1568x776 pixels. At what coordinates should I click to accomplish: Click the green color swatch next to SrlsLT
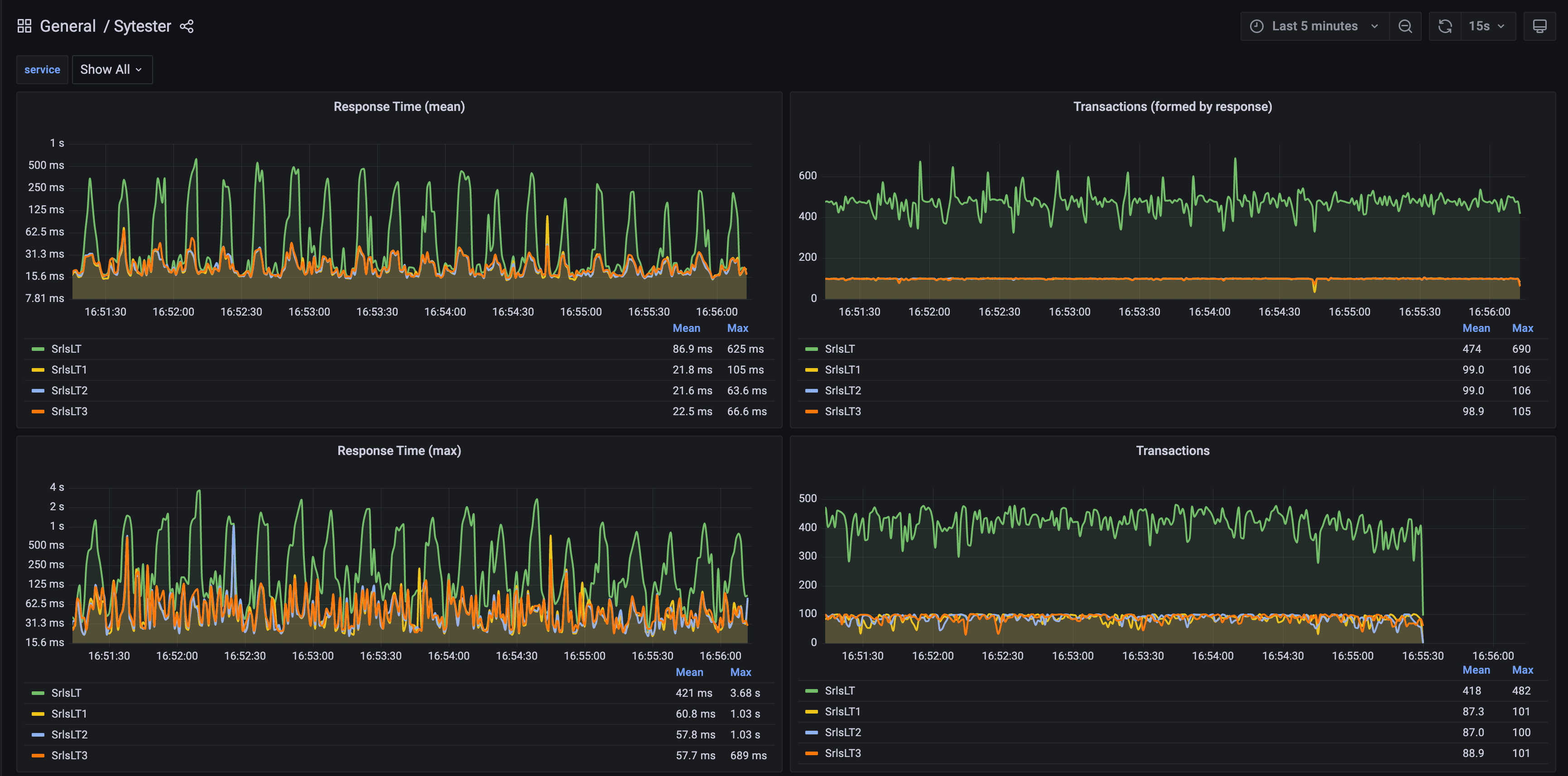38,348
